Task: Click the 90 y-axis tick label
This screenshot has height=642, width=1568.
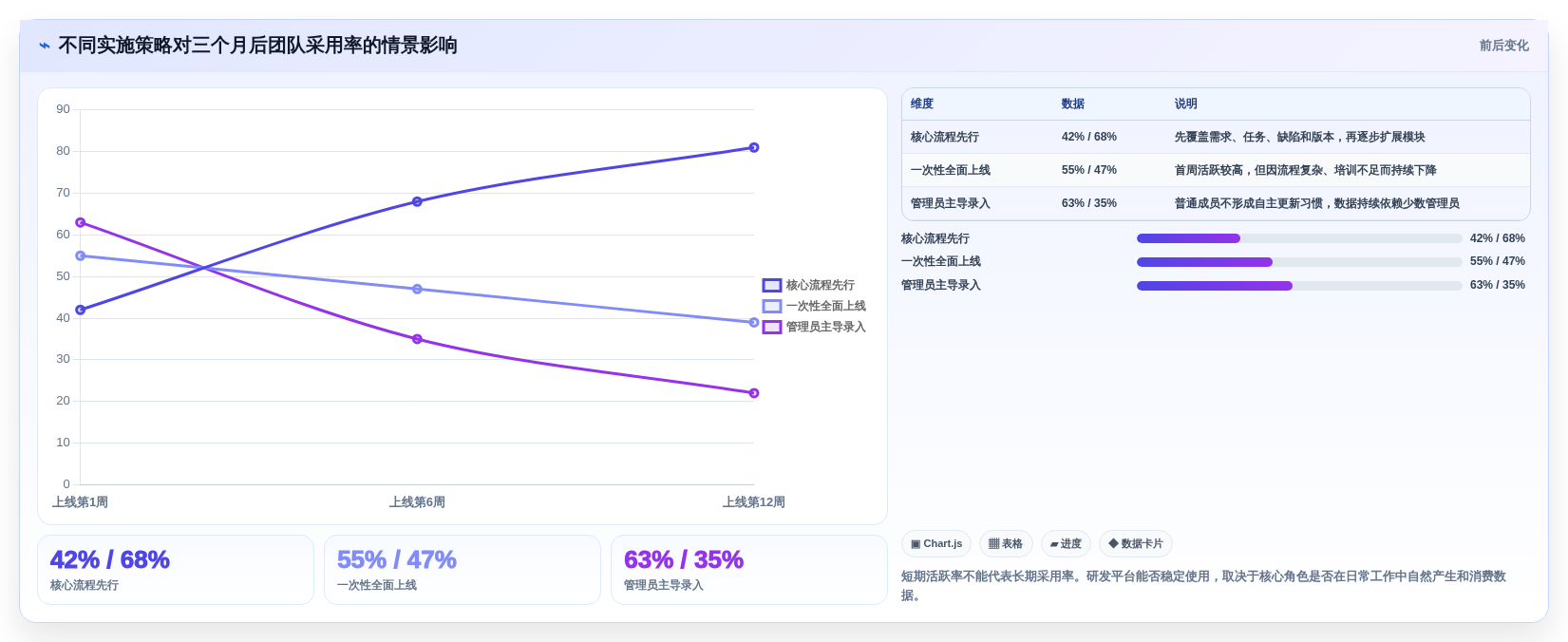Action: tap(63, 109)
